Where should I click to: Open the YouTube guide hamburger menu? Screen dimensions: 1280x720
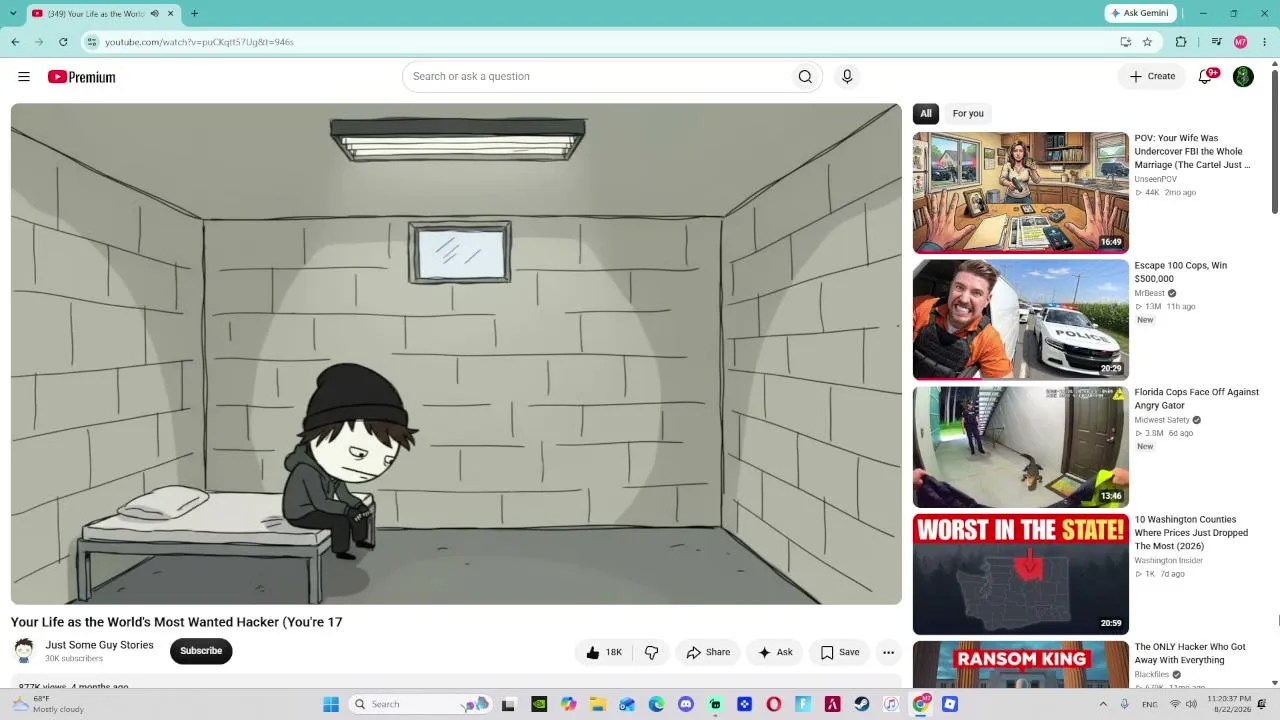[24, 77]
